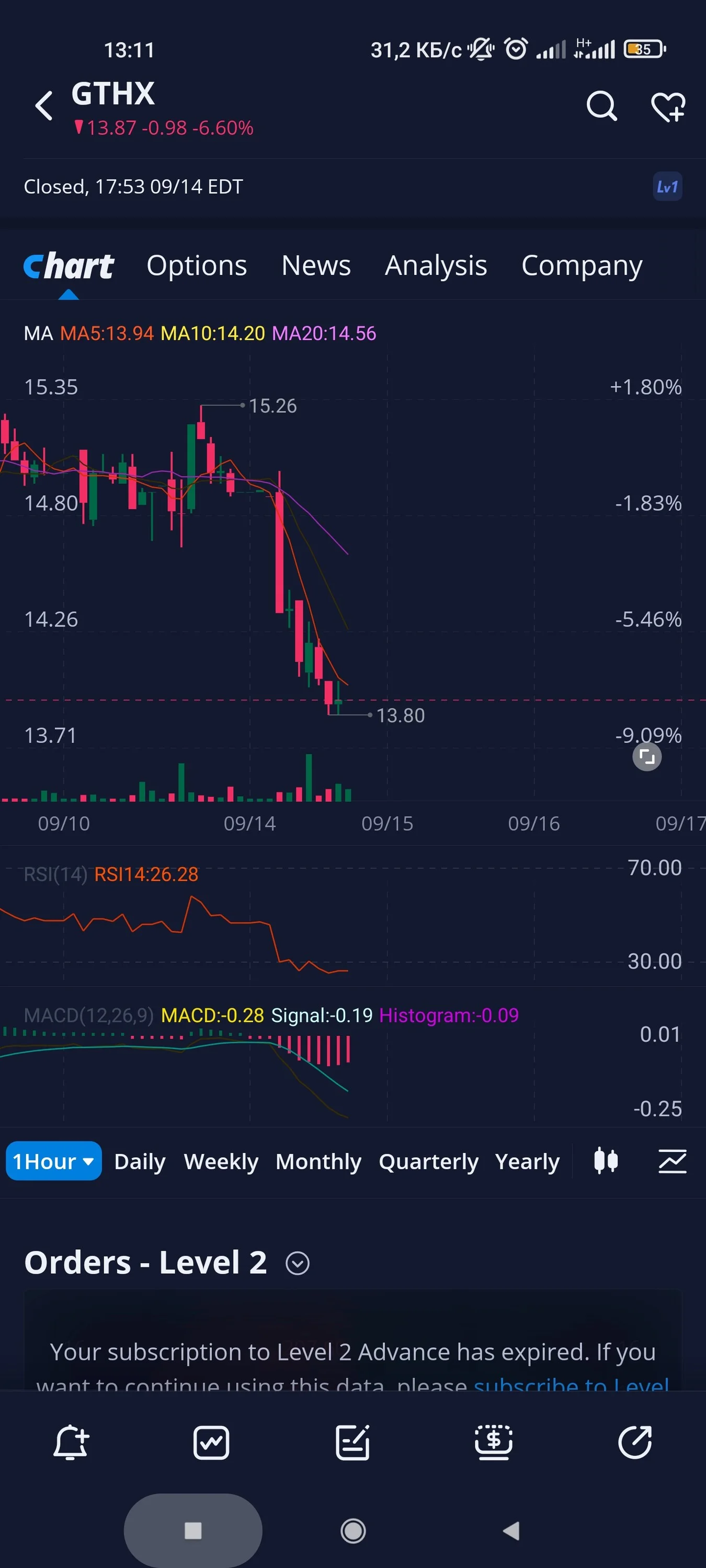706x1568 pixels.
Task: Tap the MACD(12,26,9) indicator name
Action: point(89,1016)
